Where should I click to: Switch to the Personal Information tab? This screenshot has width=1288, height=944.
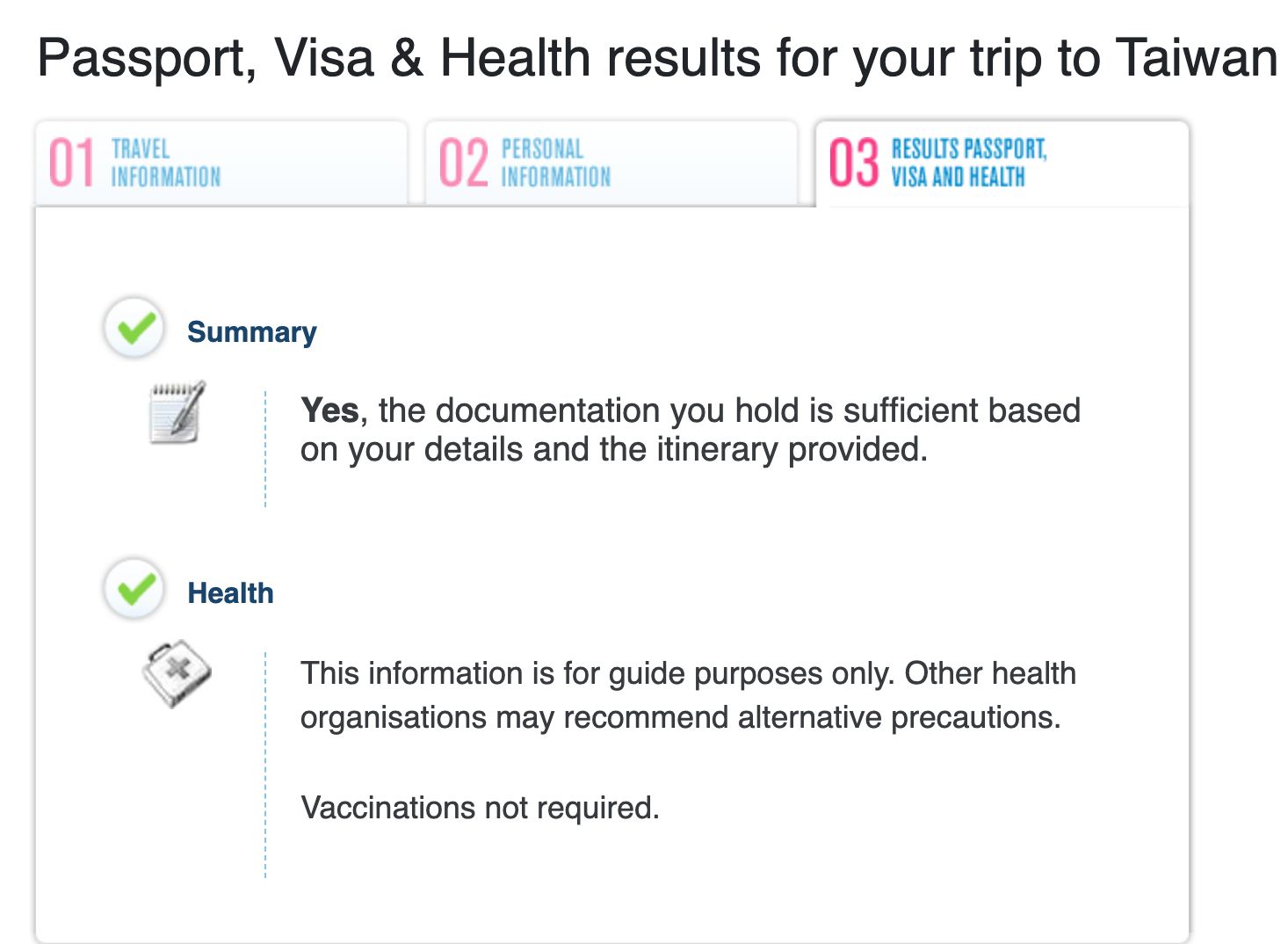tap(555, 163)
